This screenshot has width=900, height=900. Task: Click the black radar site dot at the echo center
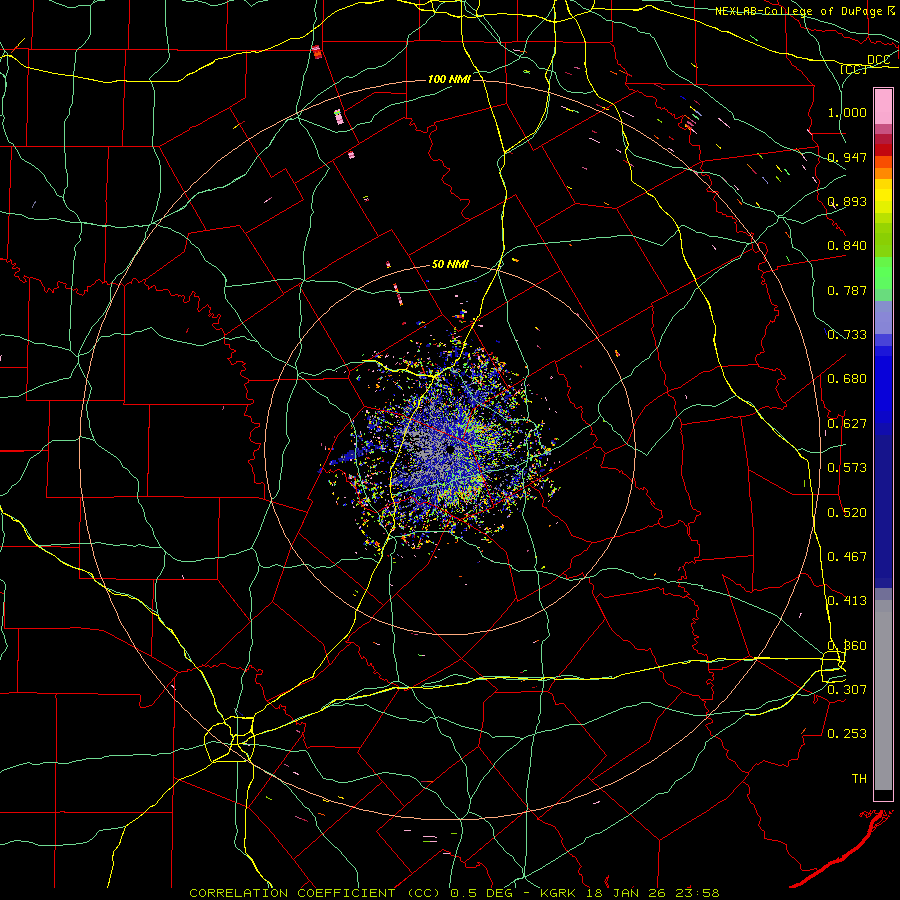451,450
